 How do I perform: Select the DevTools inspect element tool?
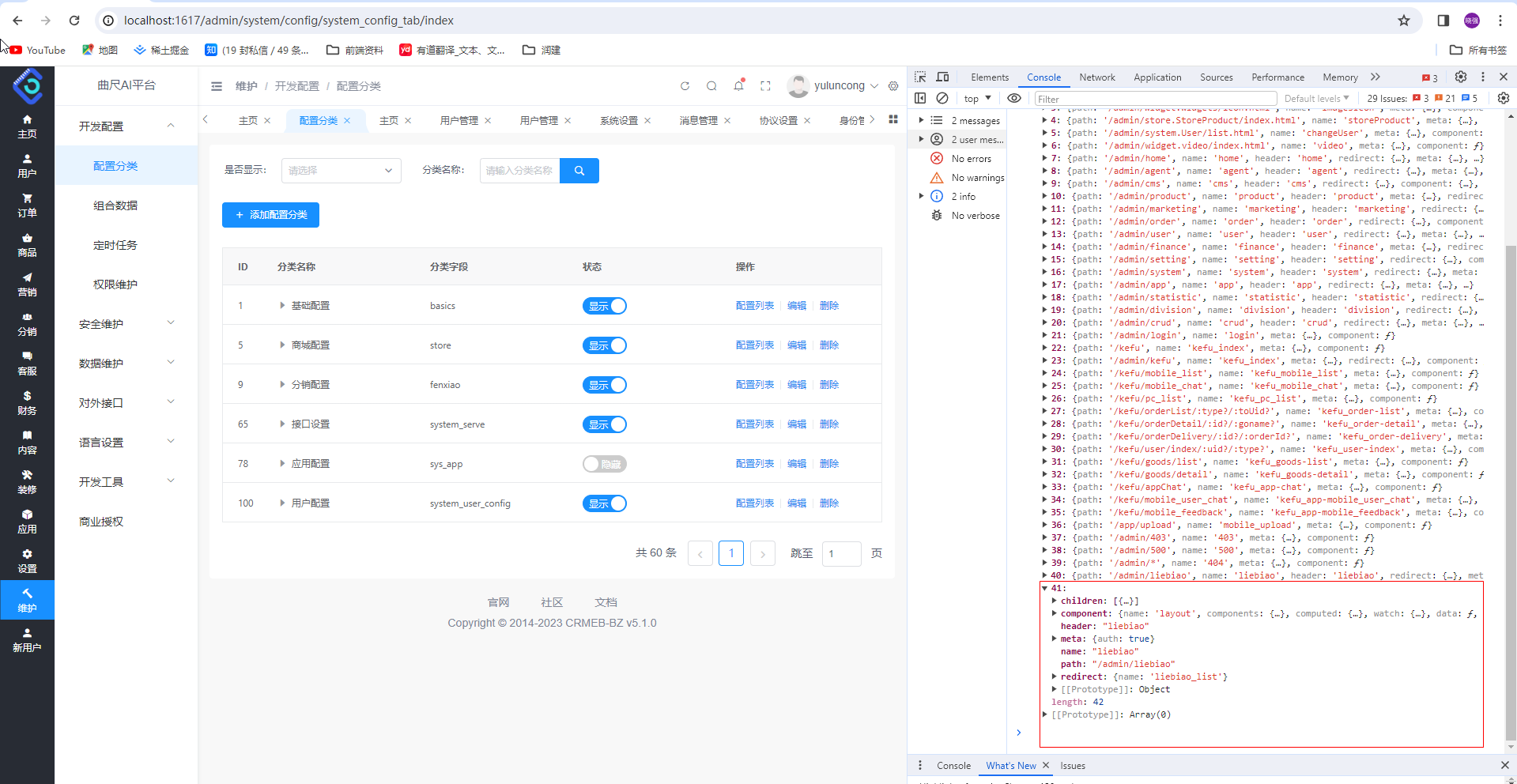[920, 77]
